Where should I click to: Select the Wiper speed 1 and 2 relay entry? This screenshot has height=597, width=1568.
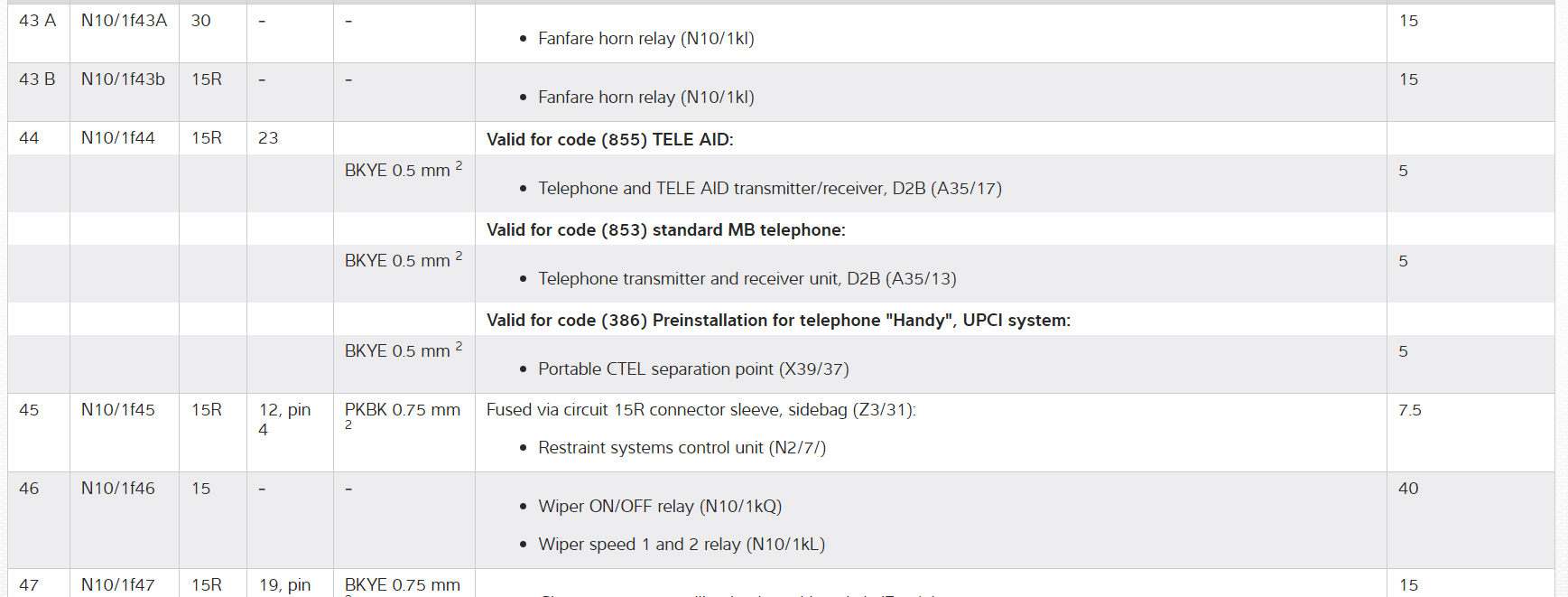tap(681, 545)
